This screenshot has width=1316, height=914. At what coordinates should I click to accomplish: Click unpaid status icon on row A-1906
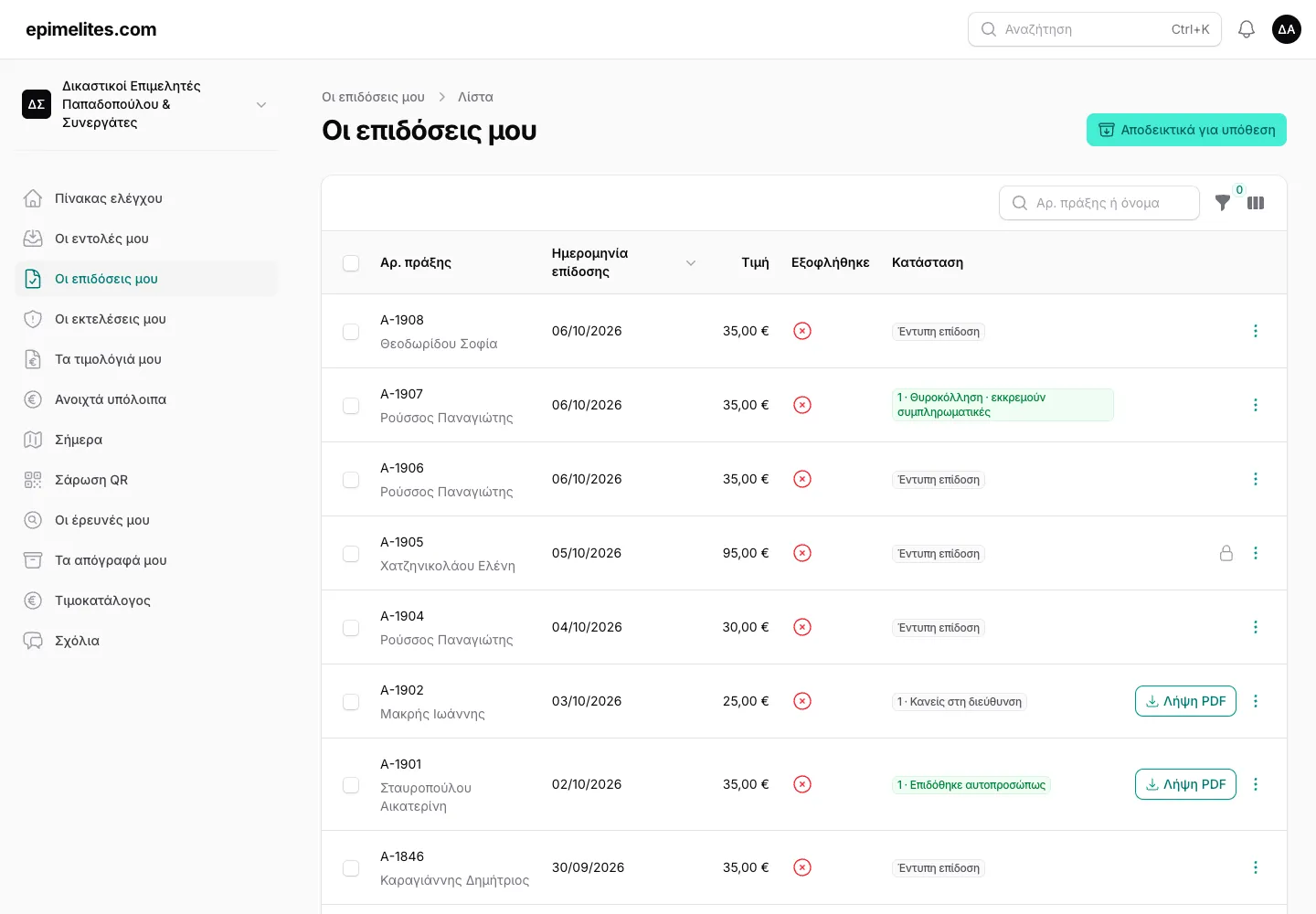click(x=802, y=479)
